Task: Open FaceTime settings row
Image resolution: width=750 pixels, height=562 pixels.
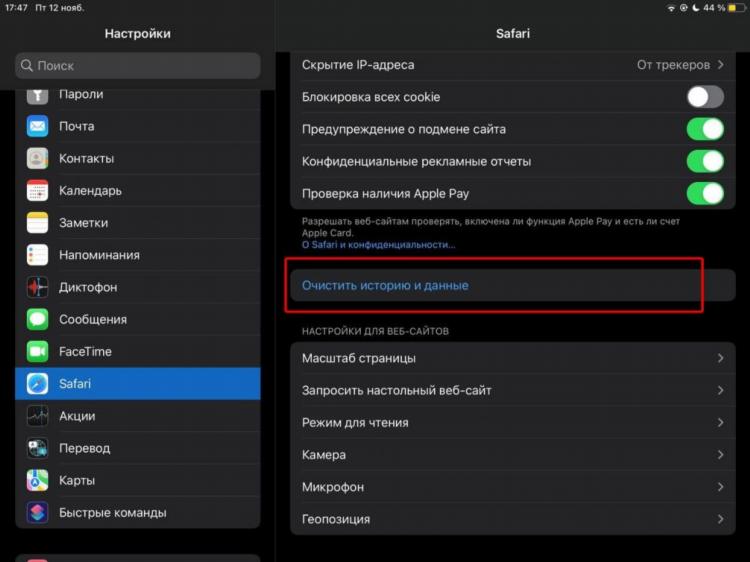Action: 138,352
